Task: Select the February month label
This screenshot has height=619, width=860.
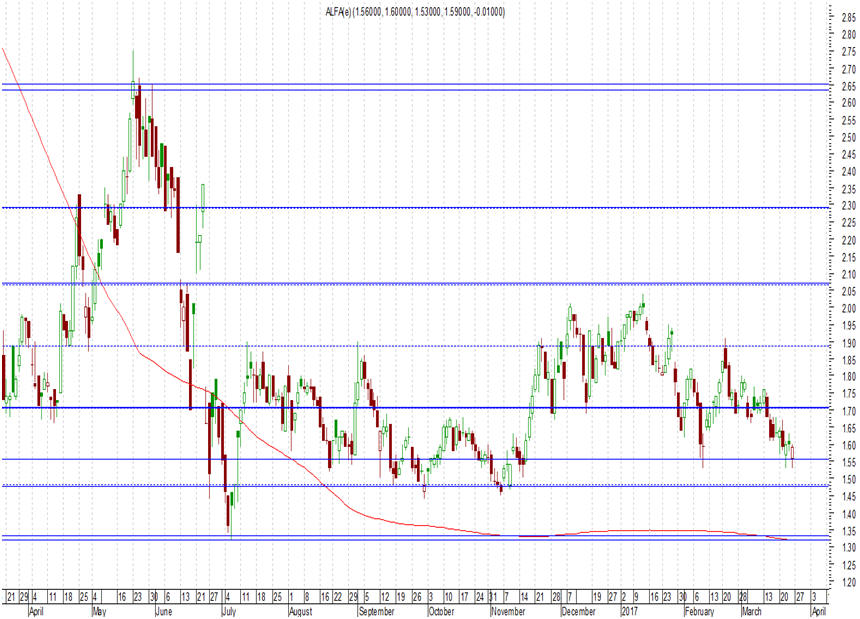Action: (x=700, y=611)
